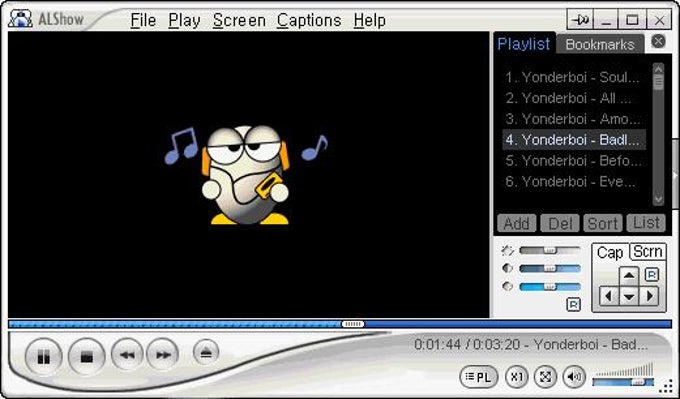This screenshot has height=399, width=680.
Task: Switch to the Bookmarks tab
Action: pos(600,44)
